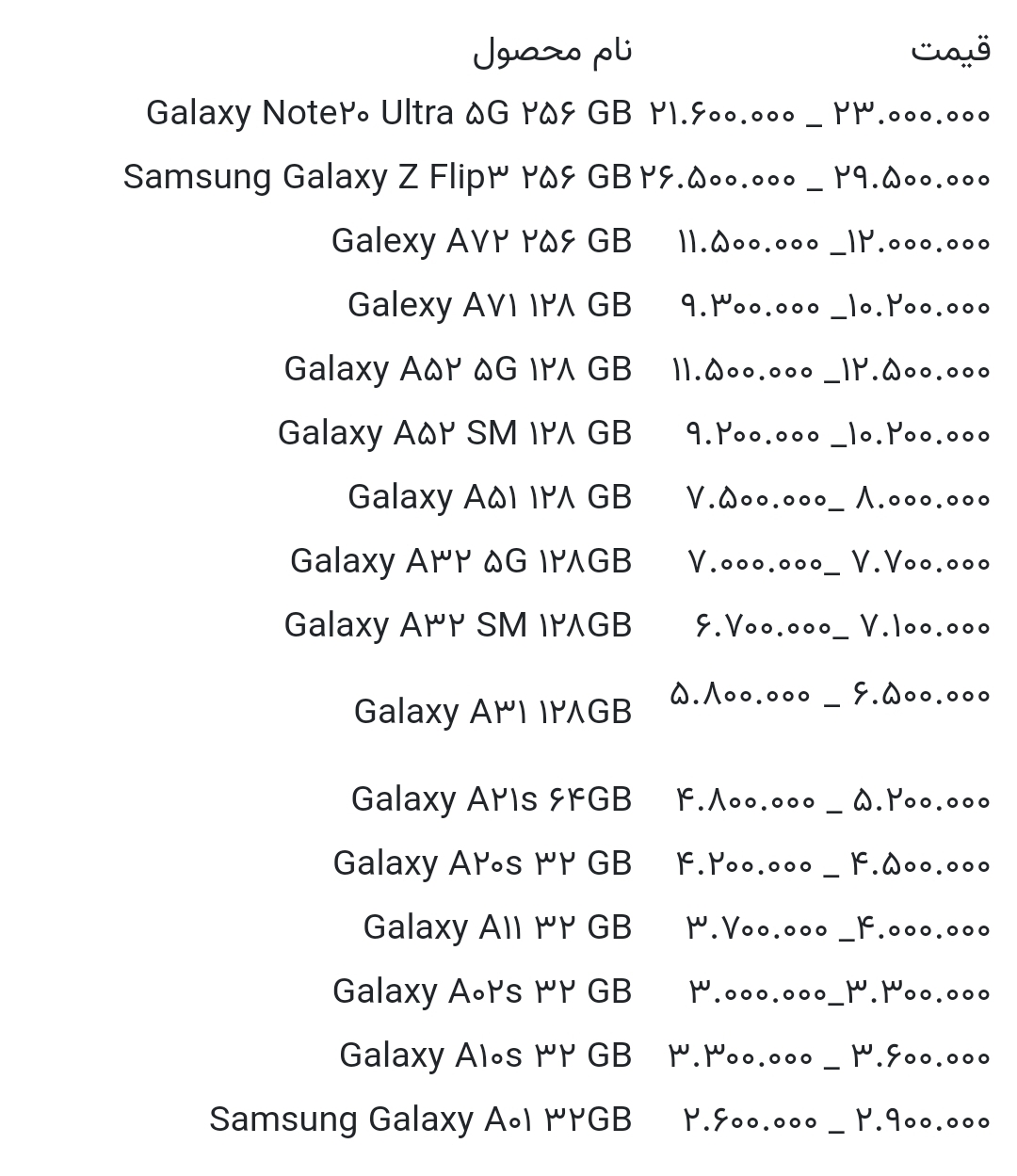The image size is (1017, 1176).
Task: Click the قیمت column header
Action: point(950,49)
